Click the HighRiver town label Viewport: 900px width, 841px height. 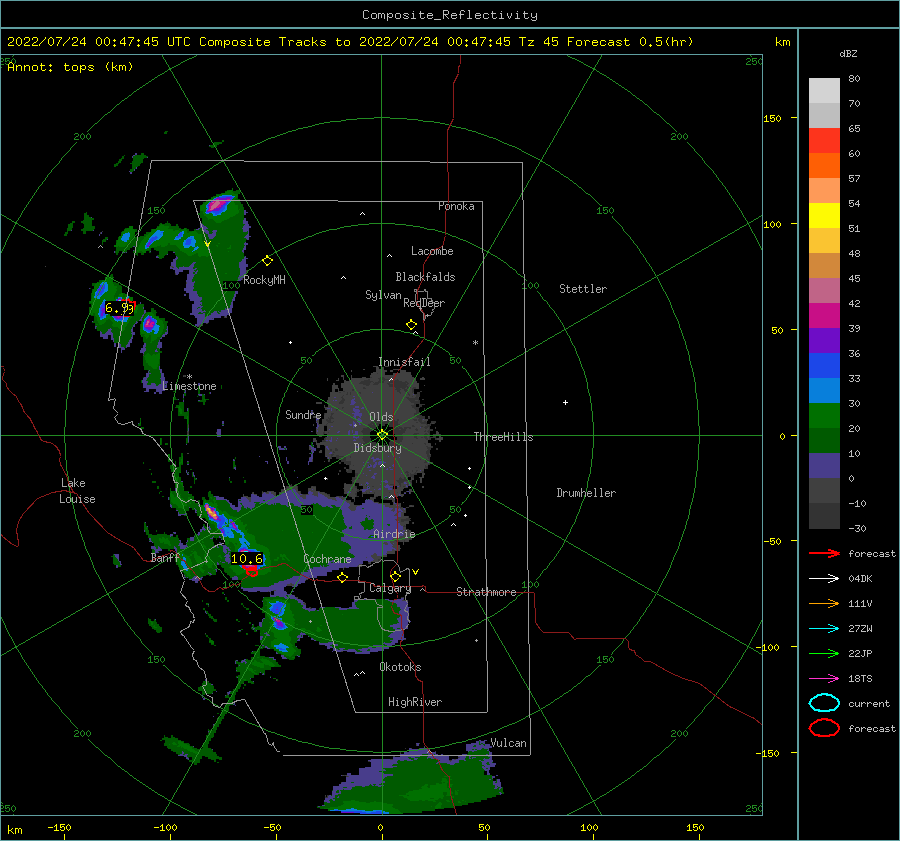(x=415, y=702)
